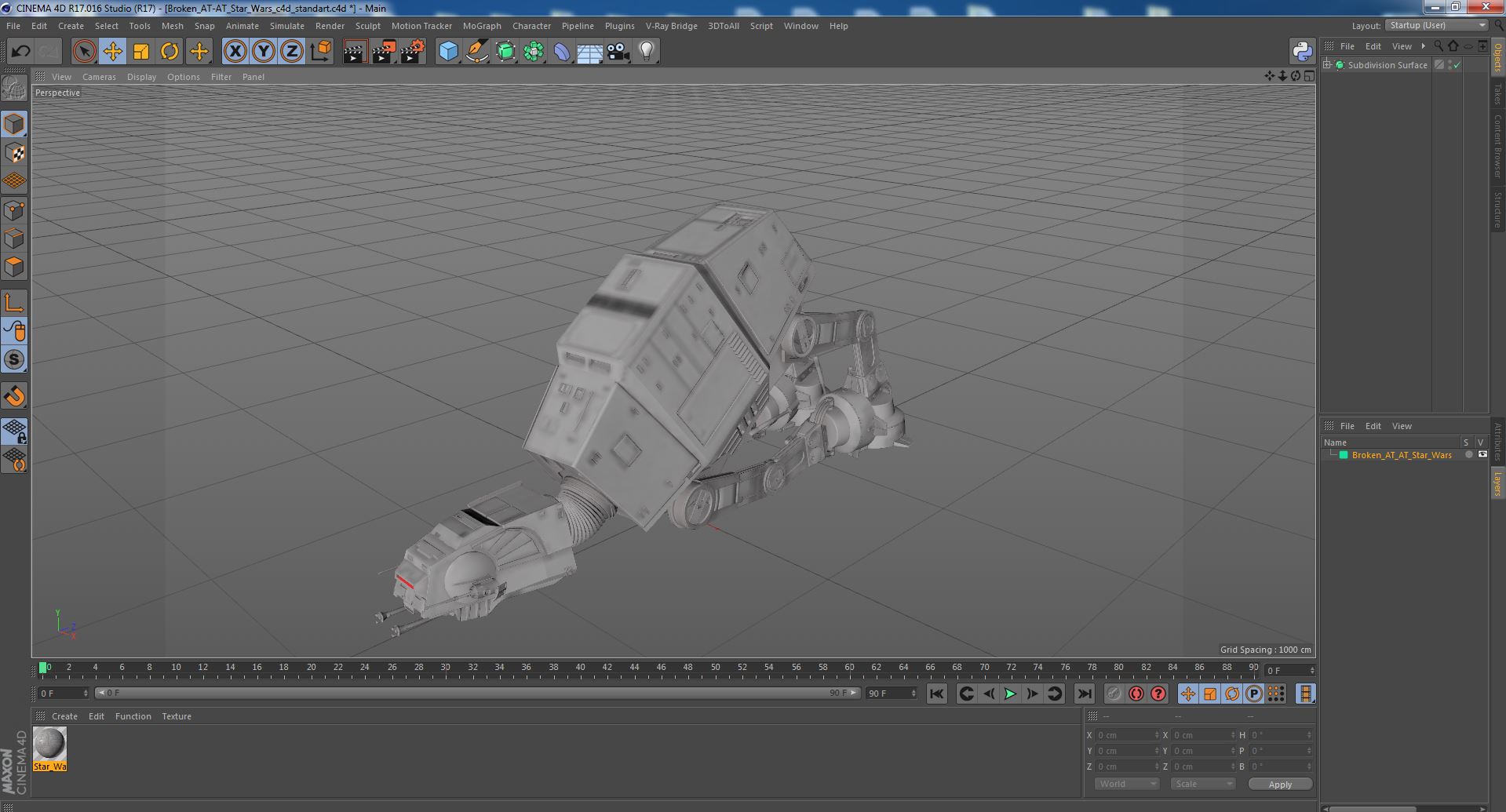Screen dimensions: 1506x812
Task: Toggle viewport maximize icon
Action: pos(1308,76)
